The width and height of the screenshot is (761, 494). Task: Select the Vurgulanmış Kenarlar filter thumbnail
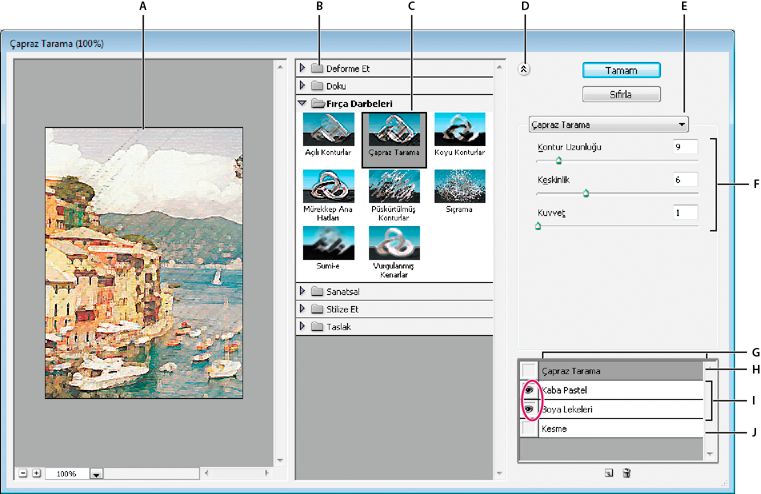pyautogui.click(x=394, y=243)
